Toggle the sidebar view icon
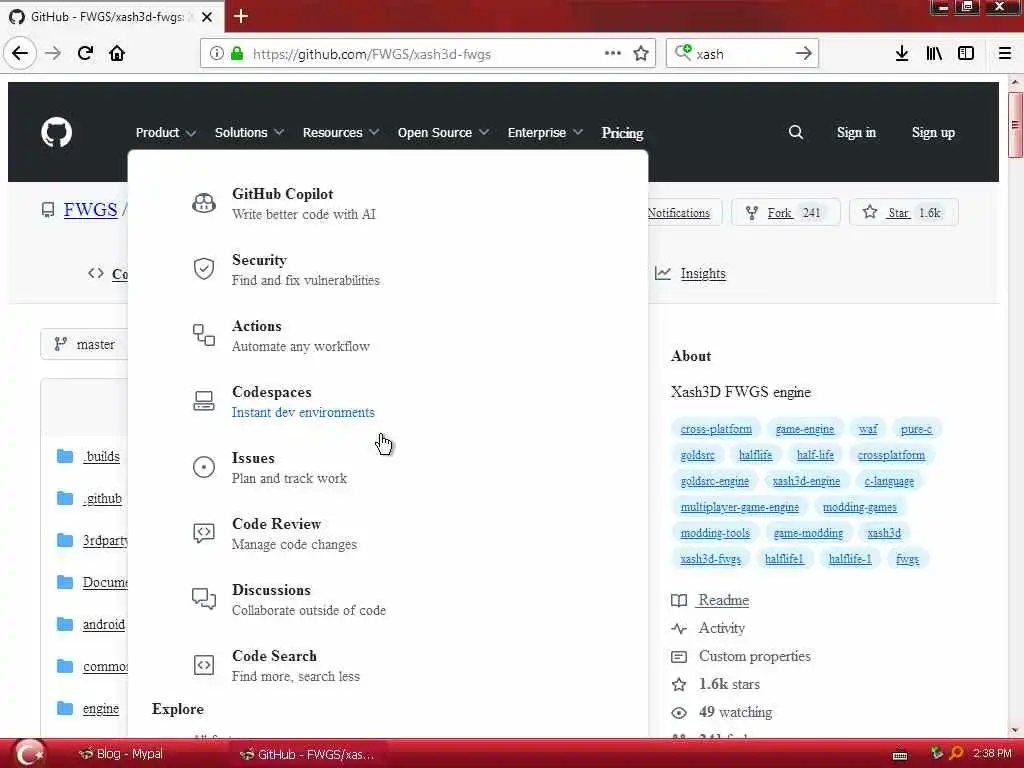The height and width of the screenshot is (768, 1024). tap(966, 54)
